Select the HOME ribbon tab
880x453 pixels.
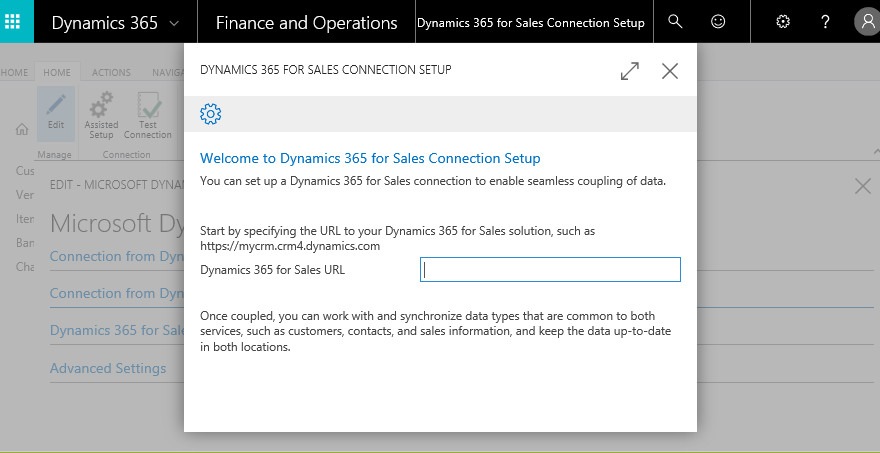click(x=57, y=72)
